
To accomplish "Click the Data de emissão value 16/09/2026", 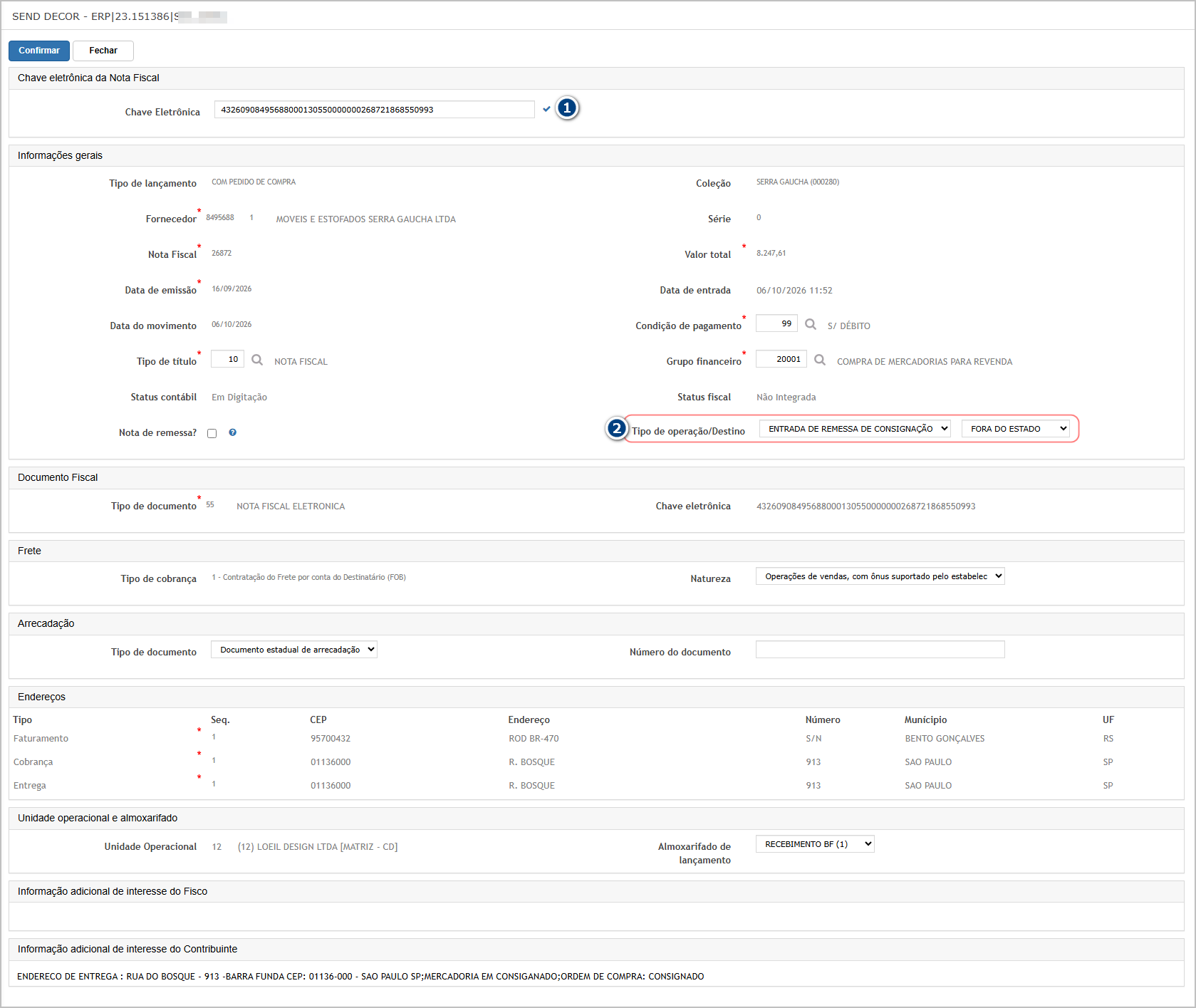I will click(x=232, y=289).
